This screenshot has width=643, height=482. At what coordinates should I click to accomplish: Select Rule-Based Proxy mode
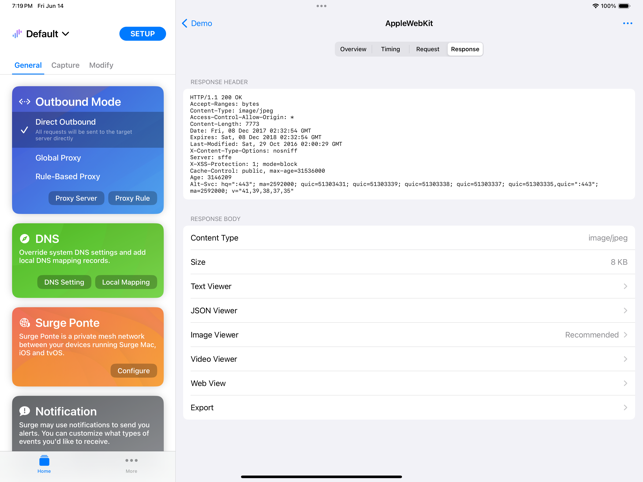click(68, 176)
